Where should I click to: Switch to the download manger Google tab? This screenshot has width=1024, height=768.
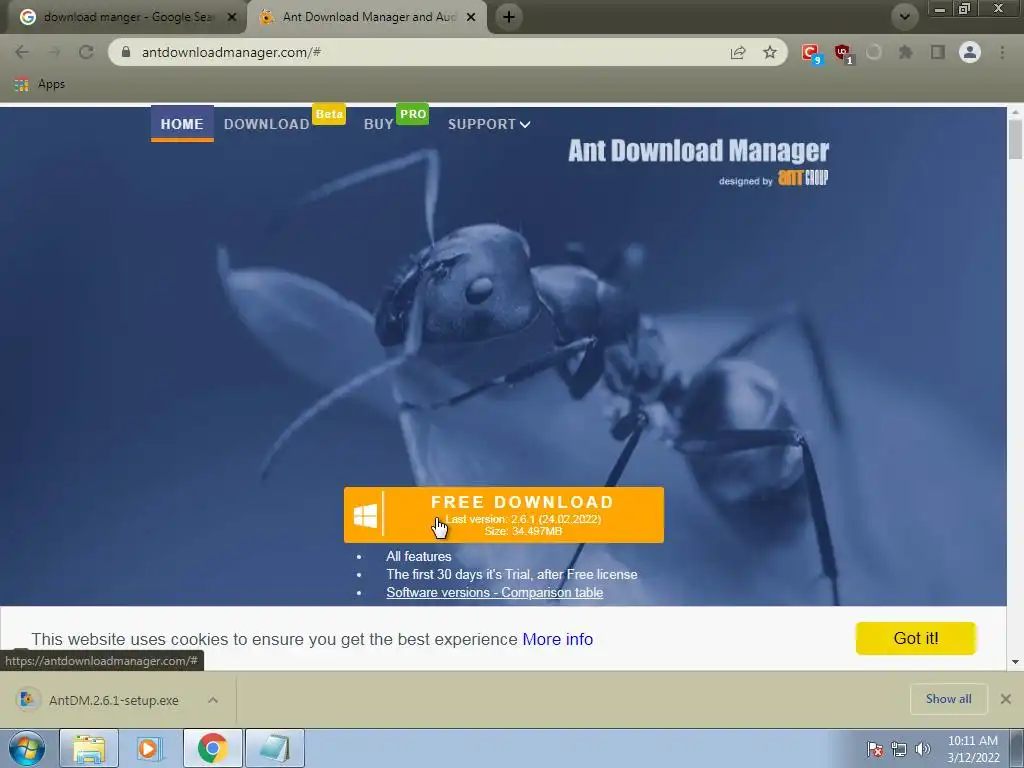[124, 17]
